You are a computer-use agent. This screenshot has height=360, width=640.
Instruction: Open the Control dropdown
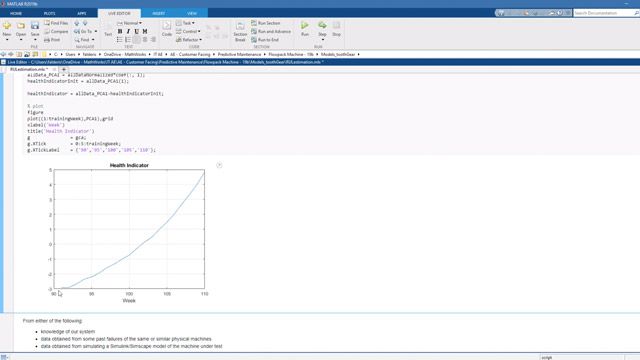pos(188,31)
